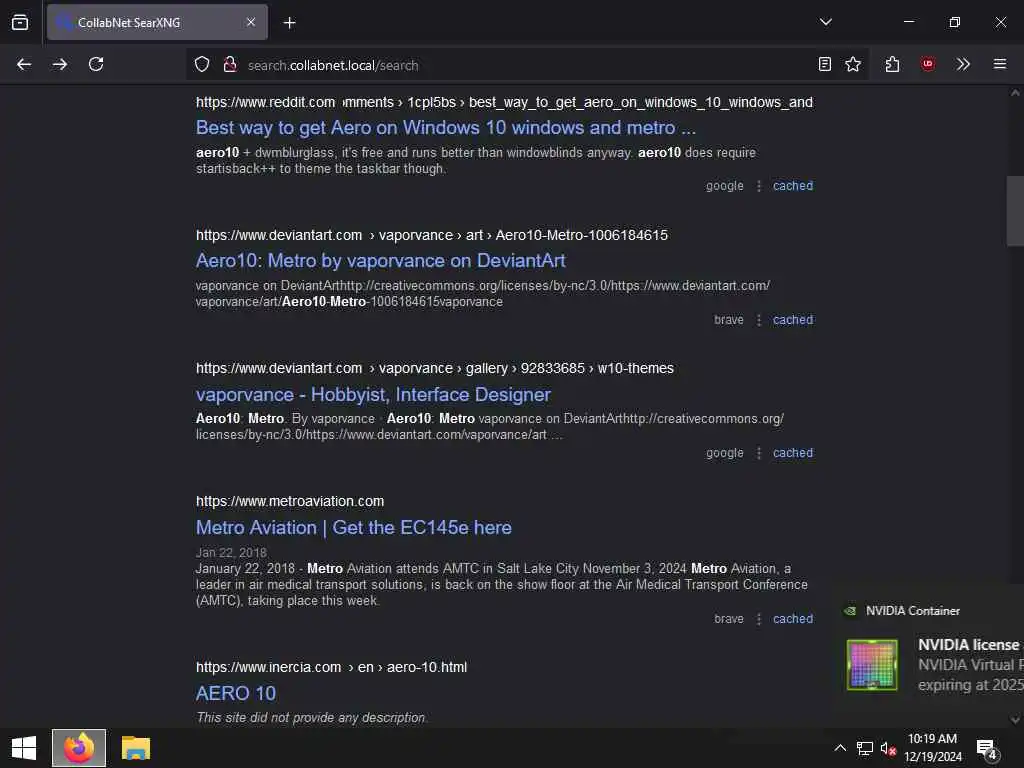Open cached copy of vaporvance Hobbyist result
Image resolution: width=1024 pixels, height=768 pixels.
click(x=793, y=453)
